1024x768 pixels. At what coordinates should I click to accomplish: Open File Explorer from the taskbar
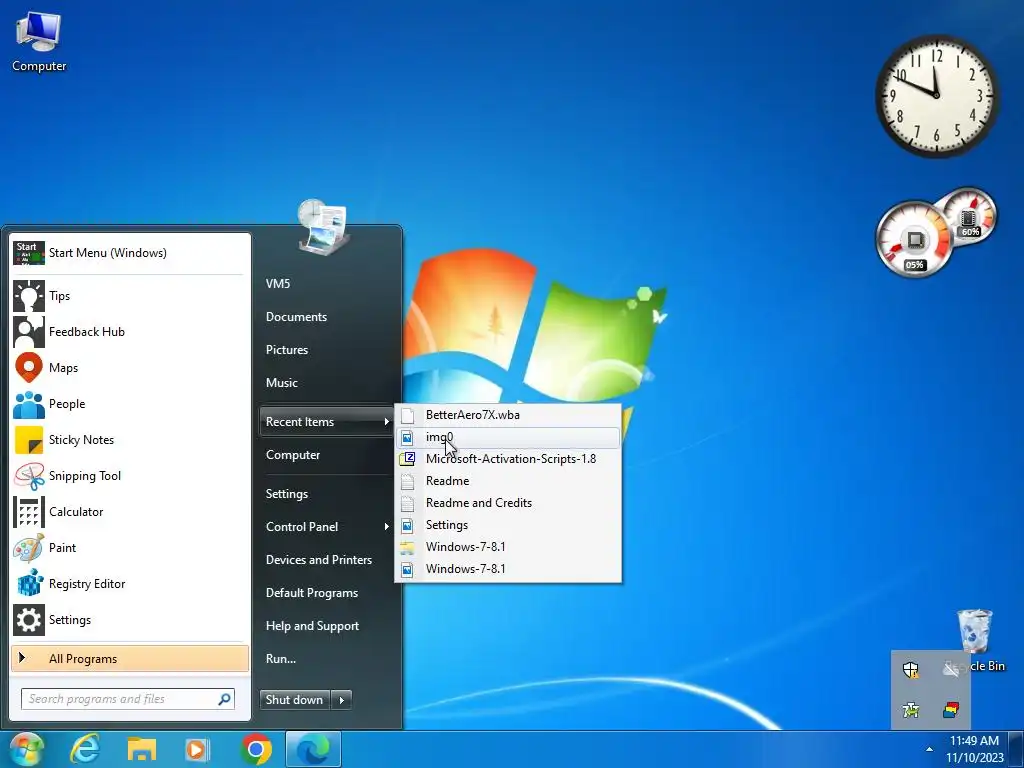click(x=142, y=749)
